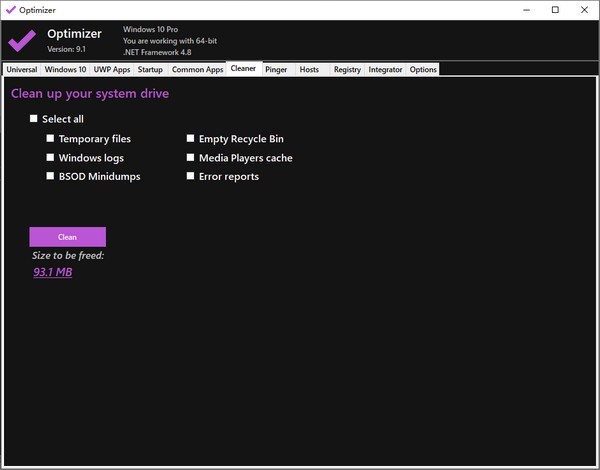The width and height of the screenshot is (600, 470).
Task: Enable Temporary files cleanup
Action: [x=50, y=138]
